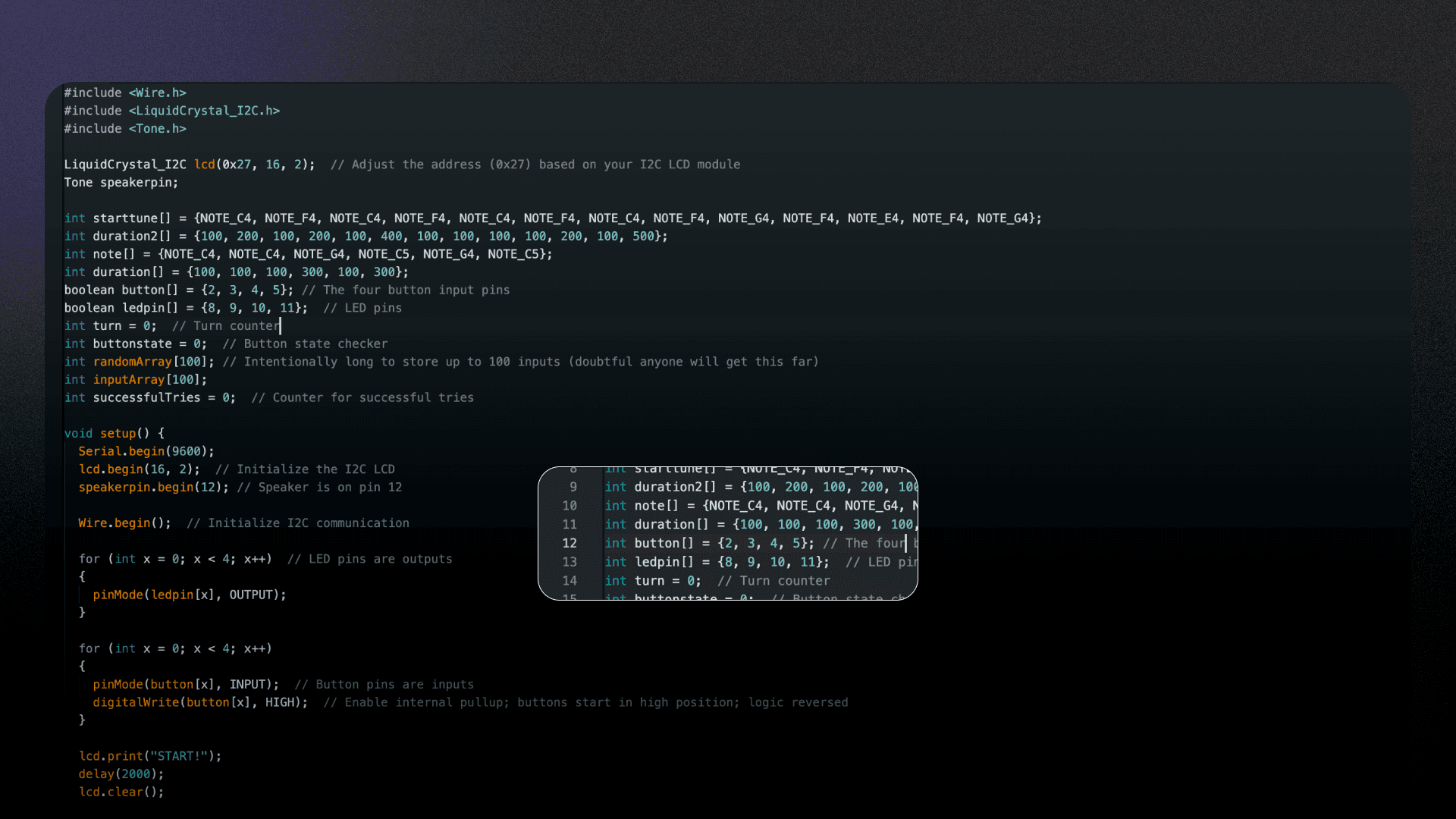The height and width of the screenshot is (819, 1456).
Task: Click 'int button[]' in the zoomed inset
Action: pyautogui.click(x=649, y=543)
